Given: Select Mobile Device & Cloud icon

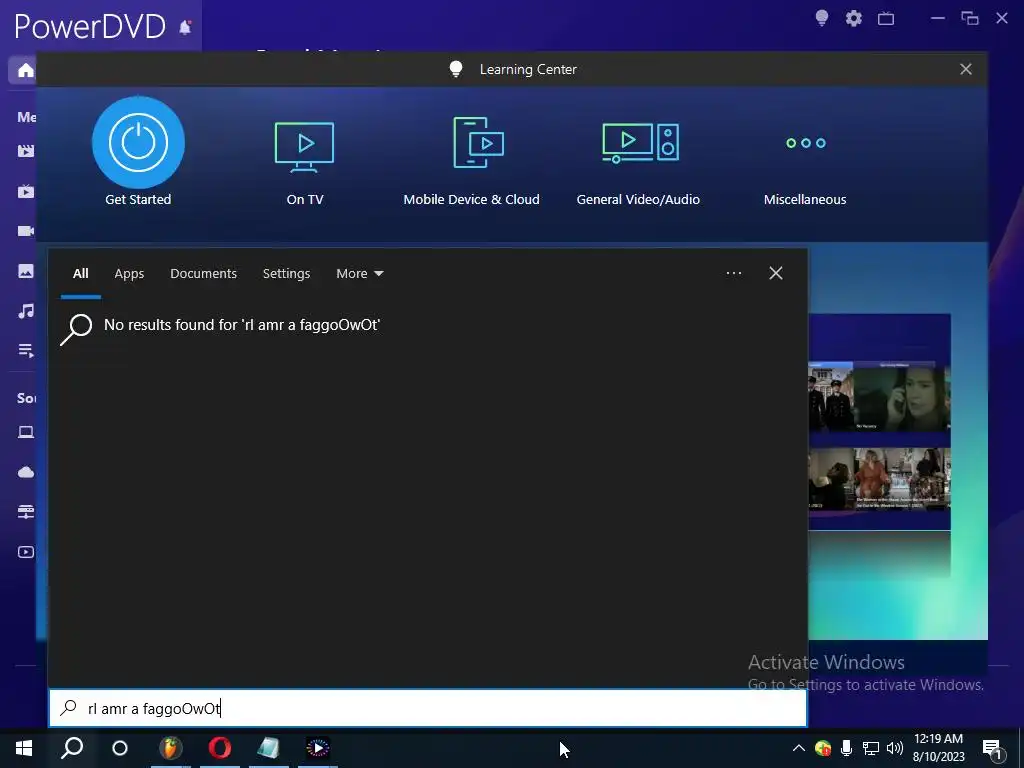Looking at the screenshot, I should click(479, 142).
